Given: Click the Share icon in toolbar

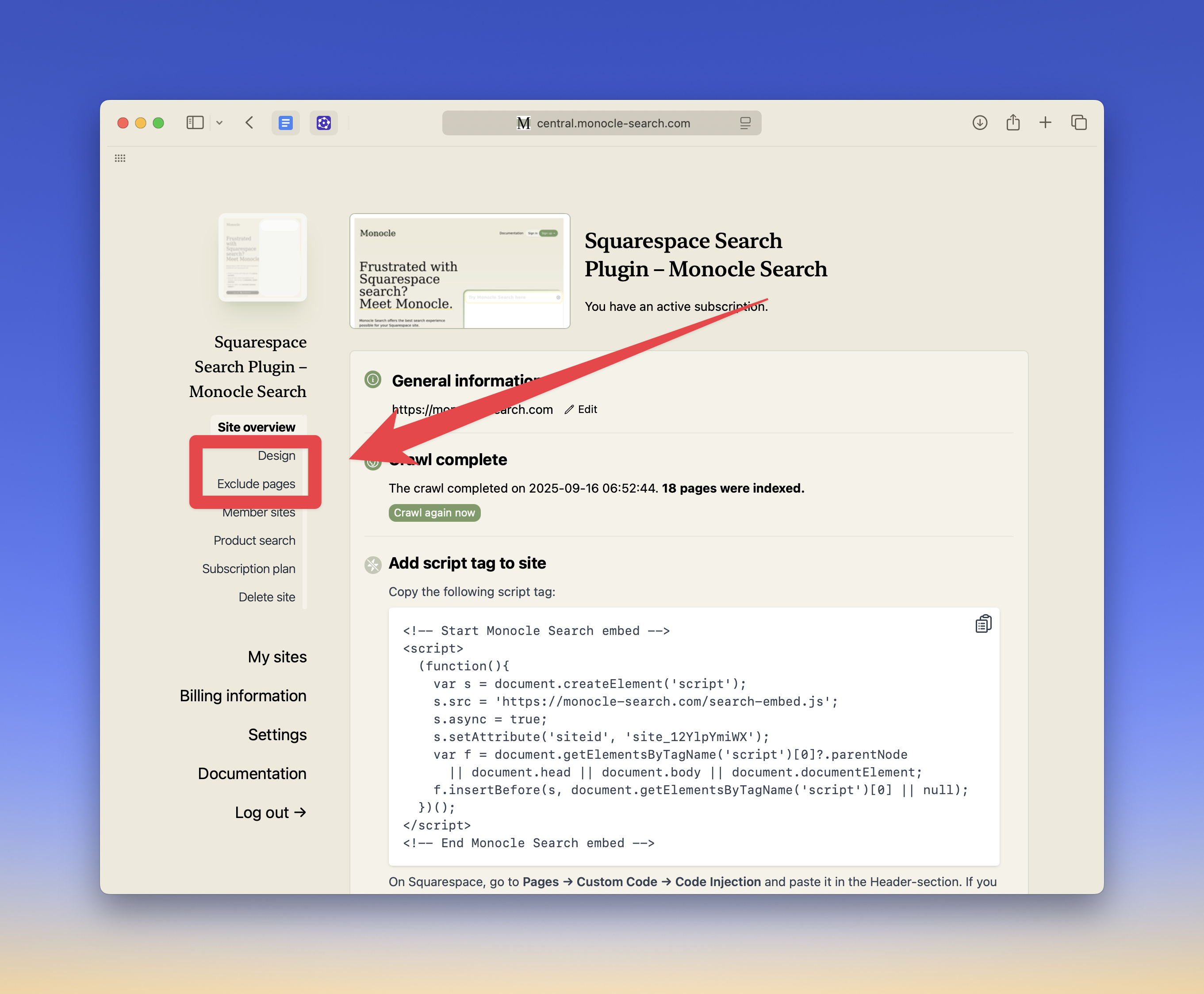Looking at the screenshot, I should tap(1012, 122).
